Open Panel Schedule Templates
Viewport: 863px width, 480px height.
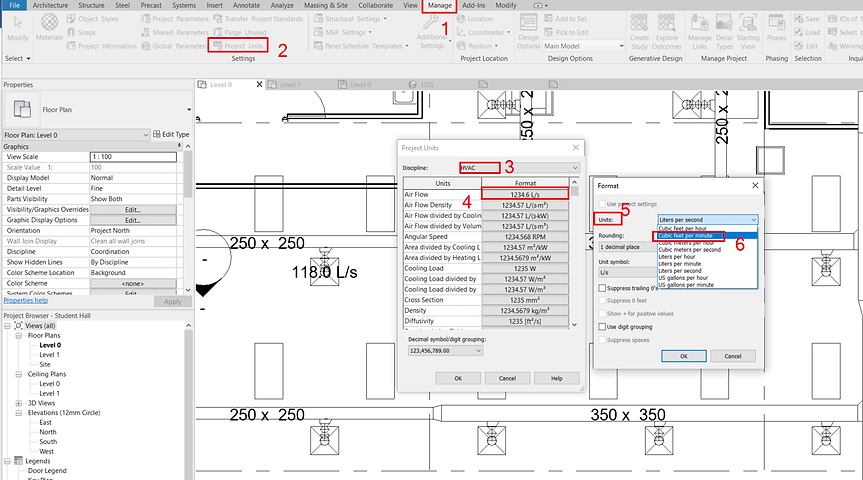point(361,46)
